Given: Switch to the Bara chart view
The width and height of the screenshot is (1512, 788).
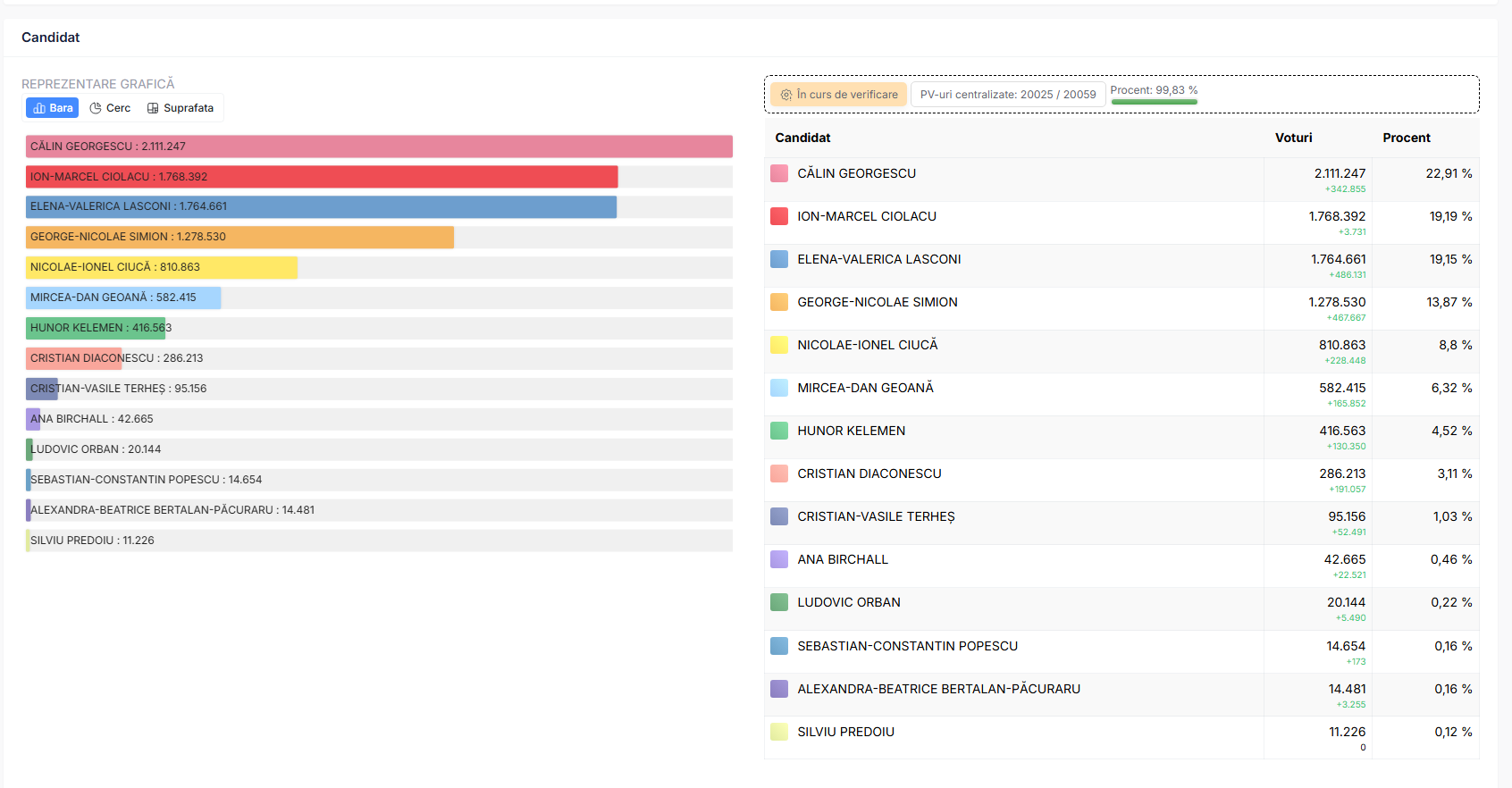Looking at the screenshot, I should pos(53,108).
